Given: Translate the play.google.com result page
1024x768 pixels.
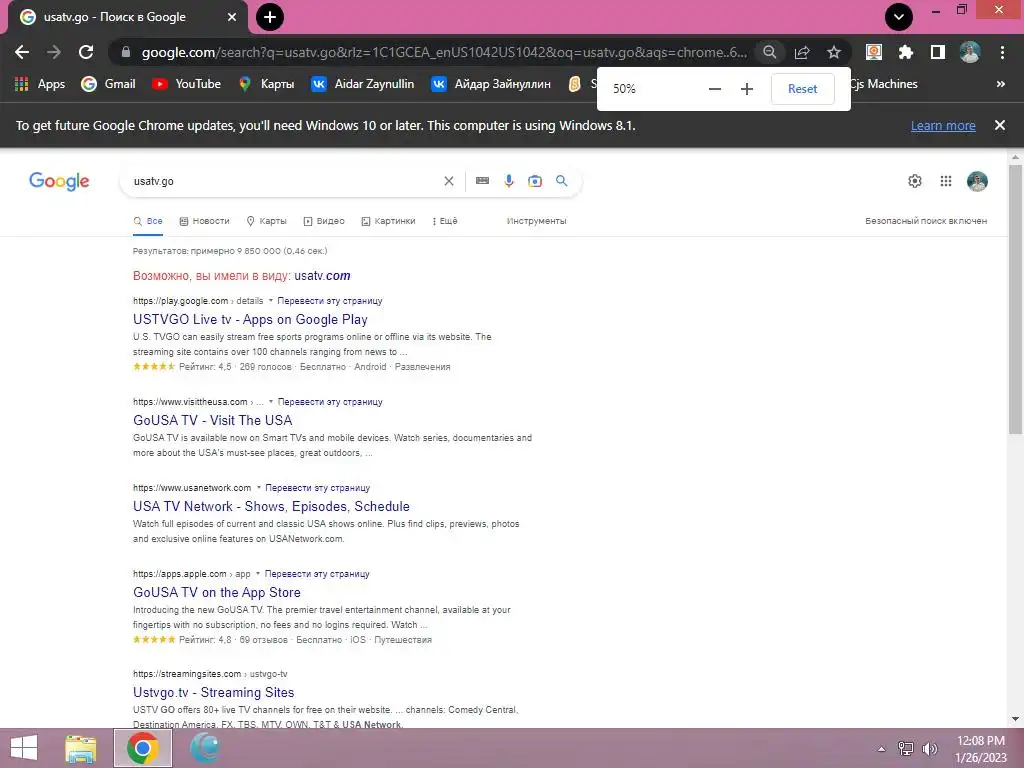Looking at the screenshot, I should pyautogui.click(x=330, y=301).
